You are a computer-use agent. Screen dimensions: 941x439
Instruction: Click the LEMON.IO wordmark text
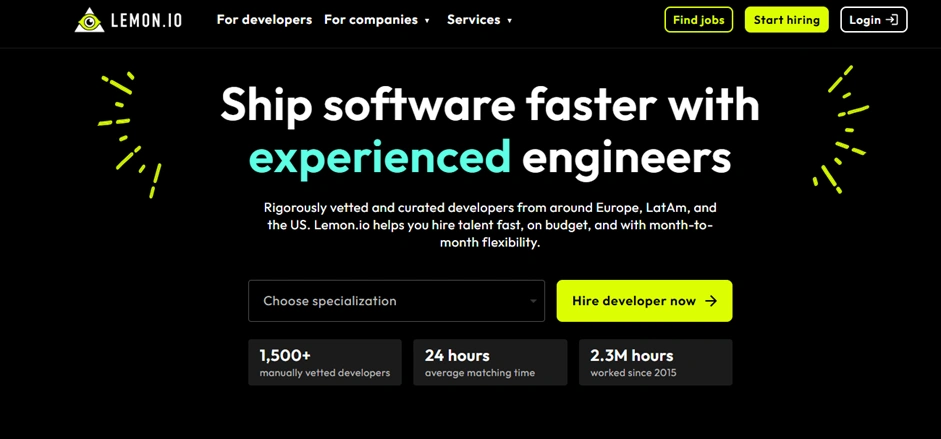[x=146, y=20]
